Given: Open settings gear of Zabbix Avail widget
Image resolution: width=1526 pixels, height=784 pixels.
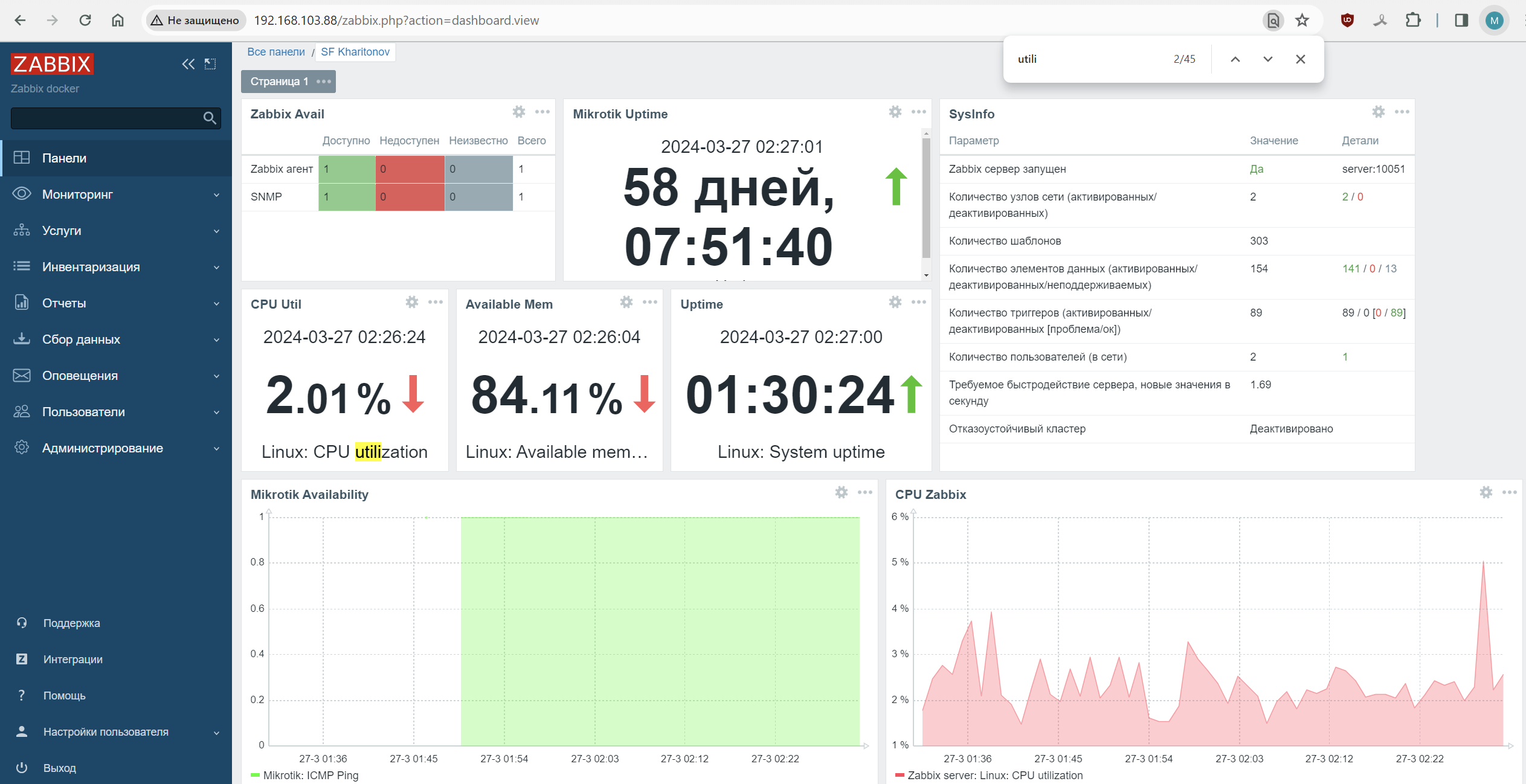Looking at the screenshot, I should click(x=518, y=112).
